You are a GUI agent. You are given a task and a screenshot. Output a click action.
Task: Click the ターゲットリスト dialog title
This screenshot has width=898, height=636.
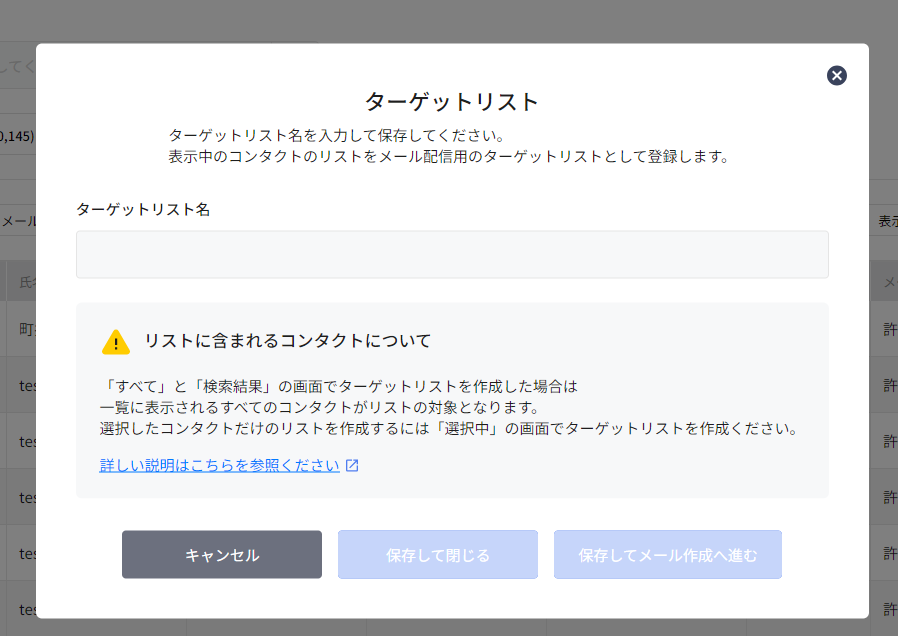(x=452, y=102)
